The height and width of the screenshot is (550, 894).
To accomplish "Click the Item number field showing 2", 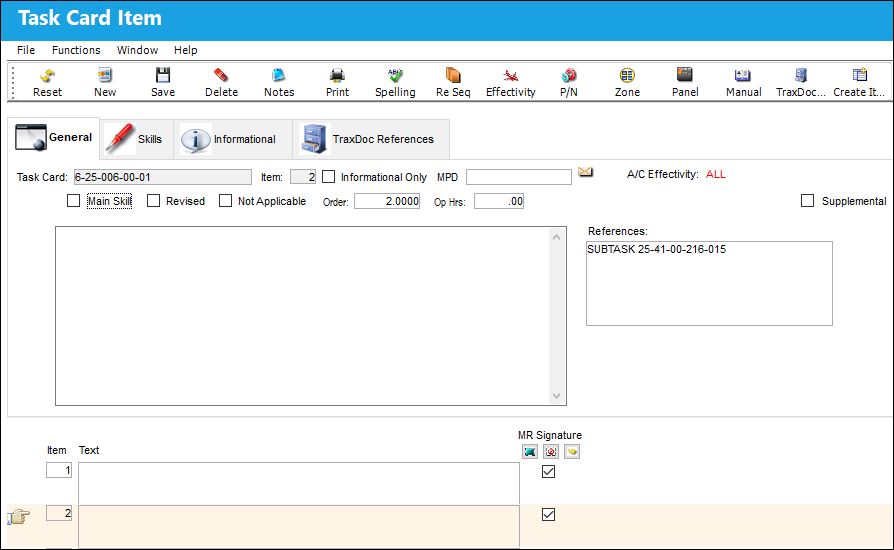I will [x=303, y=177].
